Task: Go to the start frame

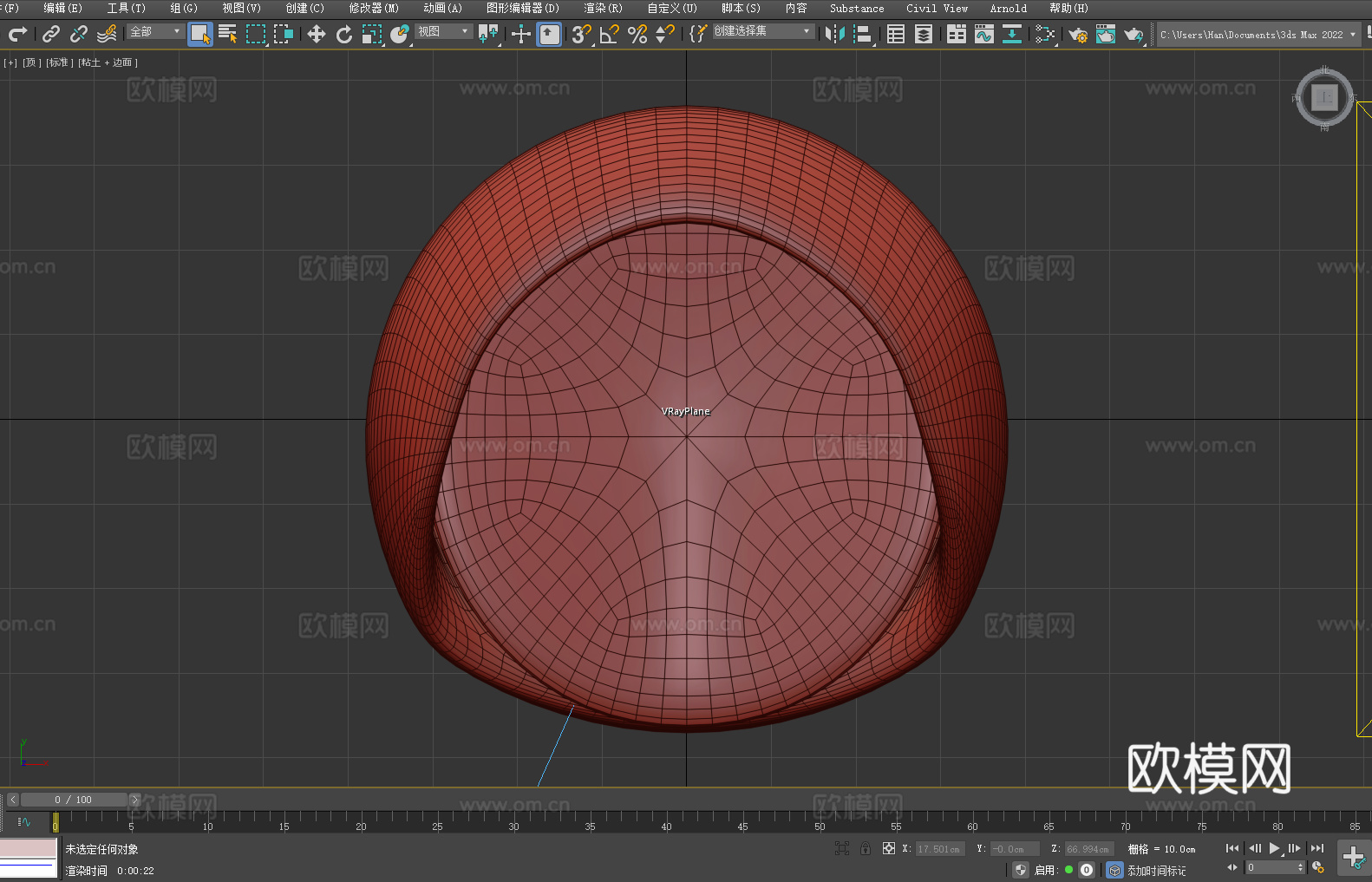Action: pyautogui.click(x=1232, y=848)
